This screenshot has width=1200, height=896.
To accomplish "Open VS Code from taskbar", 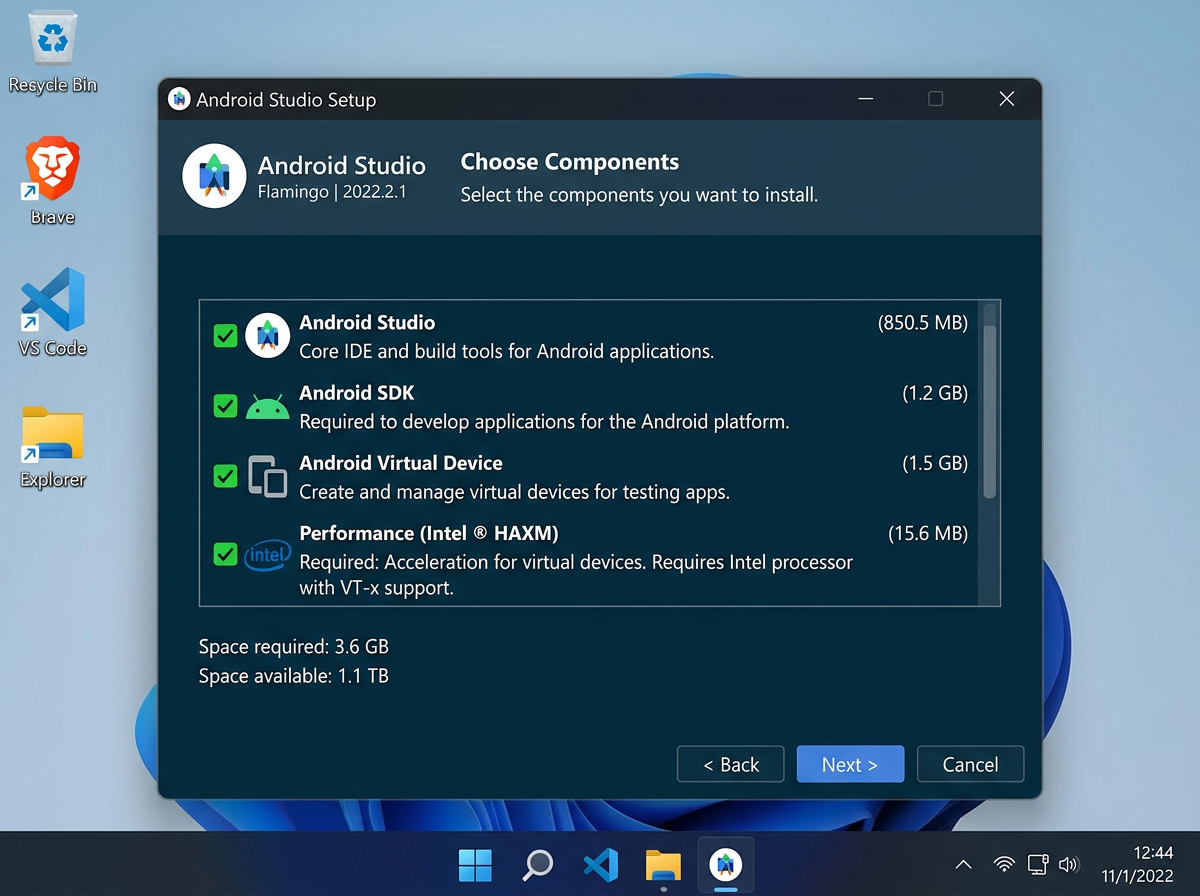I will (600, 865).
